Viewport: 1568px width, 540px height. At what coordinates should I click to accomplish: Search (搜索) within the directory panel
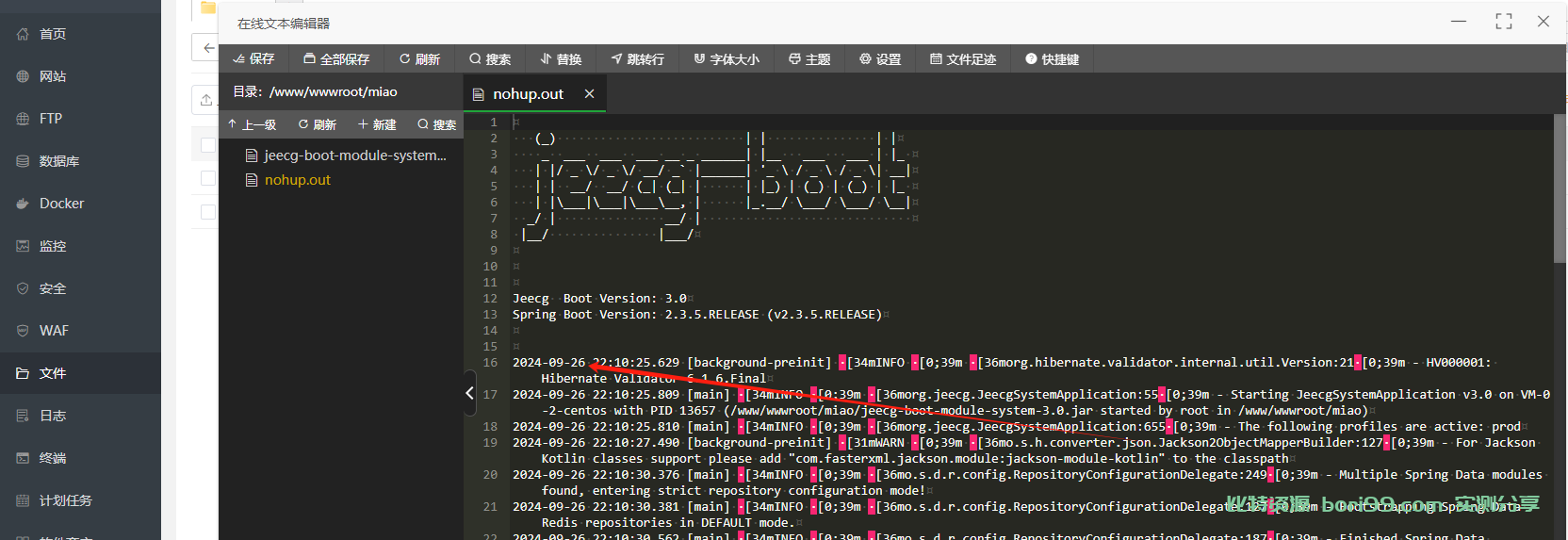tap(437, 124)
